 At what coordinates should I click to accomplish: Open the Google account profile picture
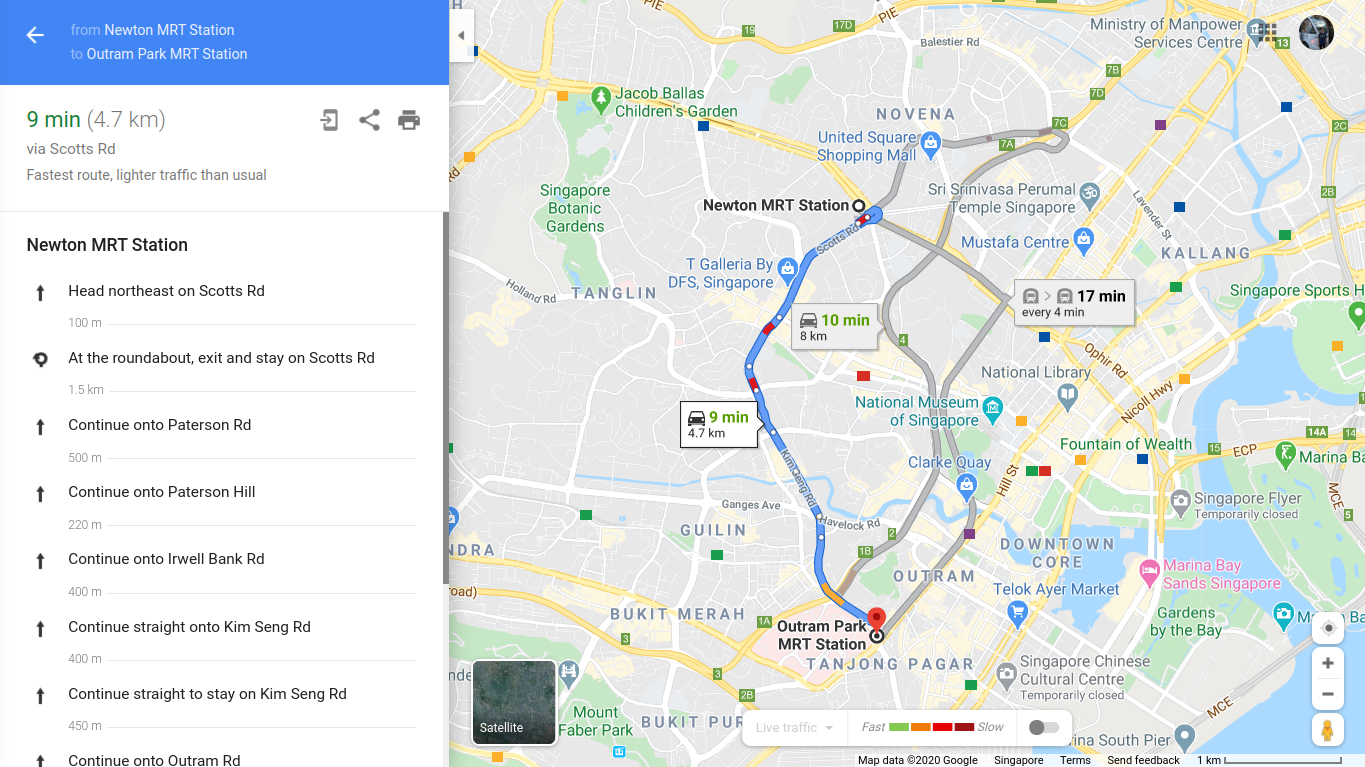(1316, 33)
